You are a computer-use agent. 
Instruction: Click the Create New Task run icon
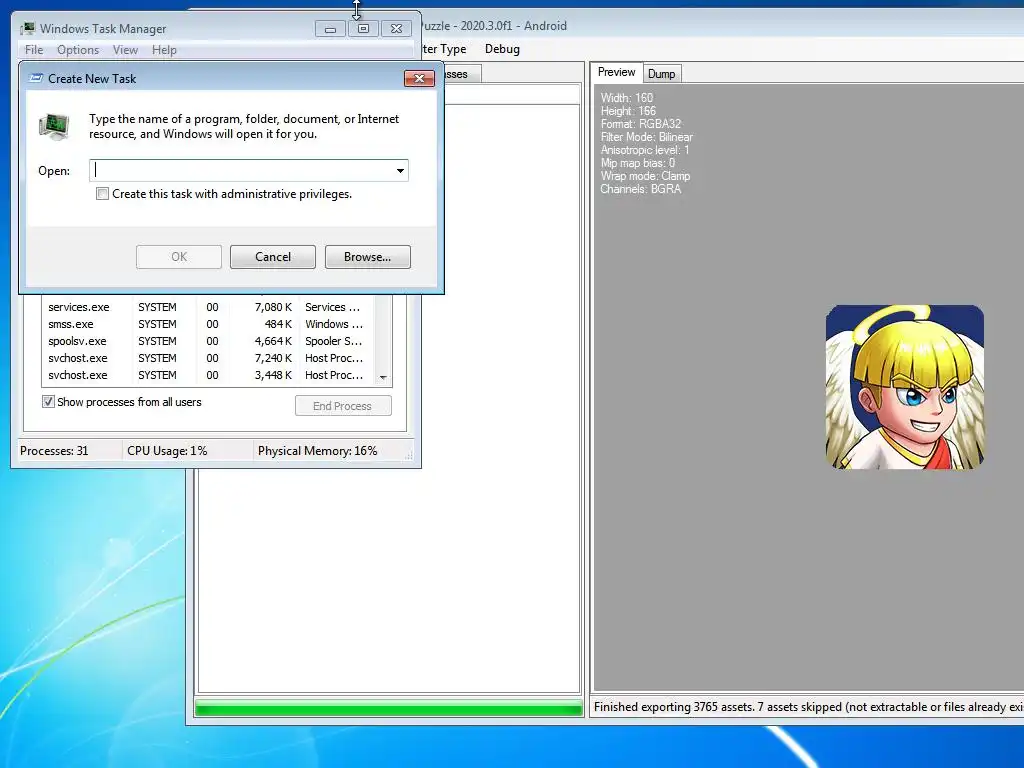point(37,78)
